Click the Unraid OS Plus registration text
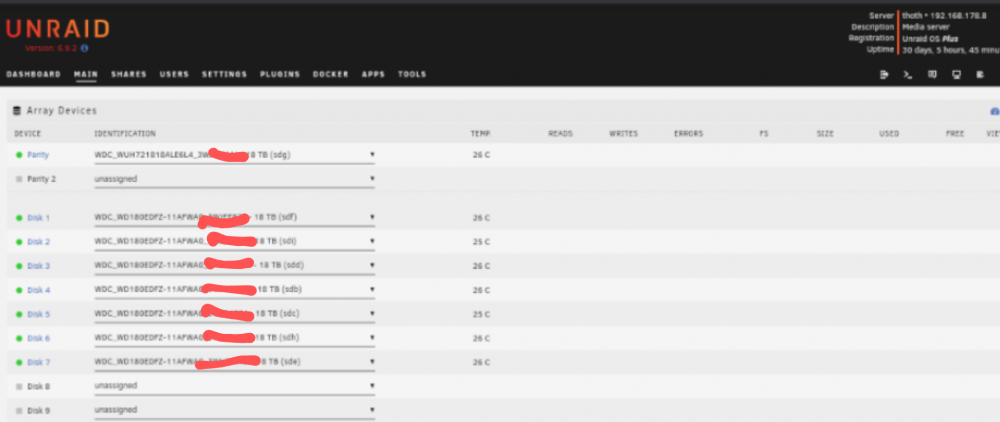Image resolution: width=1000 pixels, height=422 pixels. coord(930,38)
